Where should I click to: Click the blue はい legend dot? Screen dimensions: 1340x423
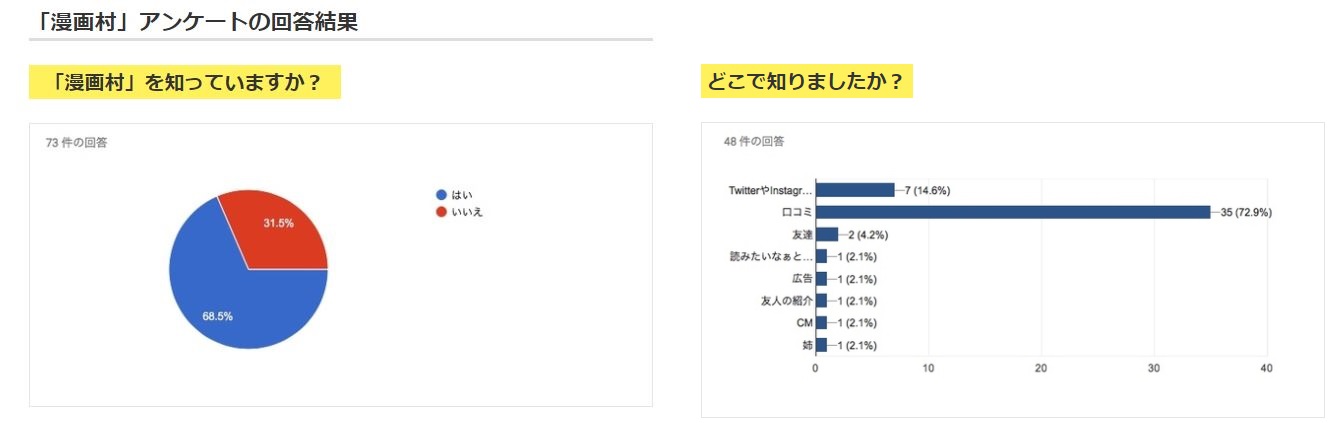pos(441,195)
